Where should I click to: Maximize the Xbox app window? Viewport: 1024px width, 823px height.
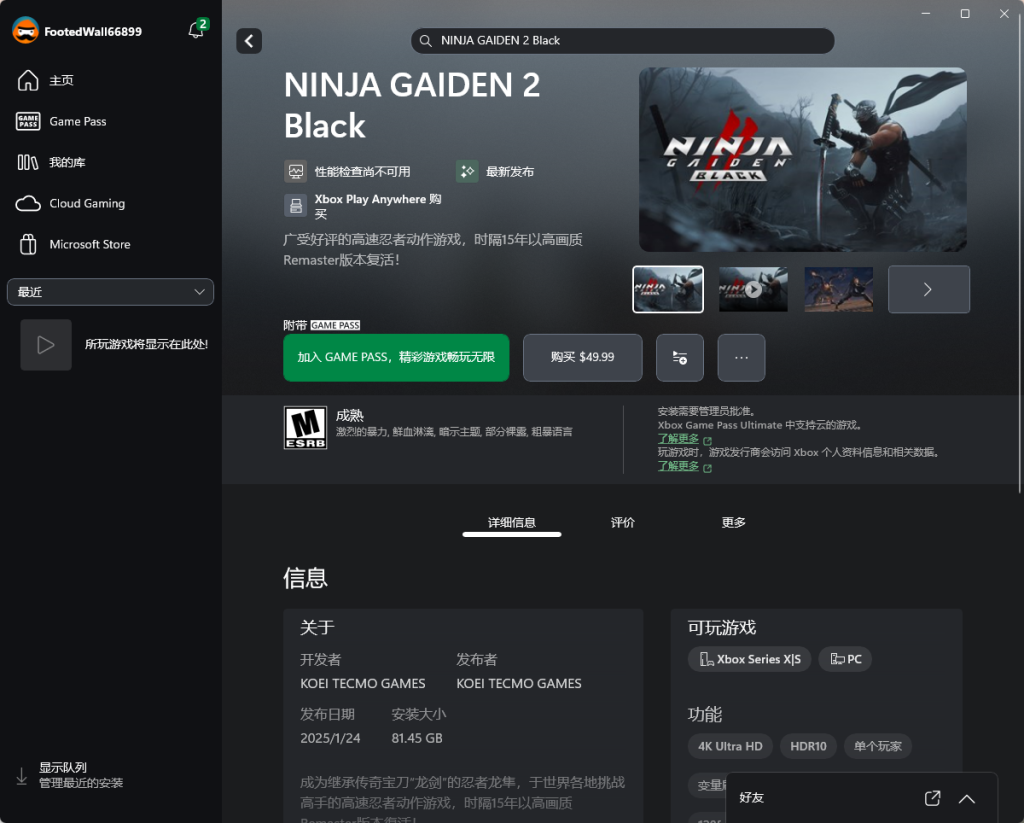tap(965, 14)
